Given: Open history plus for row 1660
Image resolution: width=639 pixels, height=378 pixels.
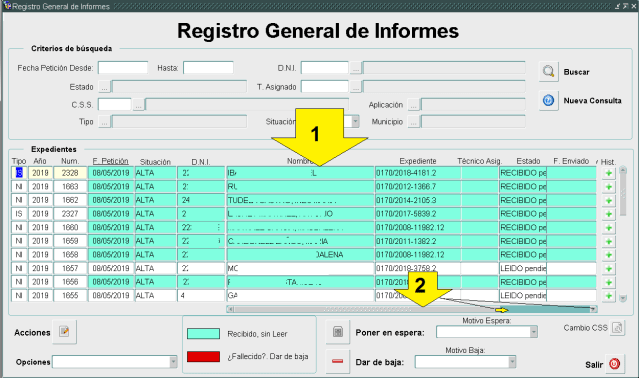Looking at the screenshot, I should coord(608,228).
